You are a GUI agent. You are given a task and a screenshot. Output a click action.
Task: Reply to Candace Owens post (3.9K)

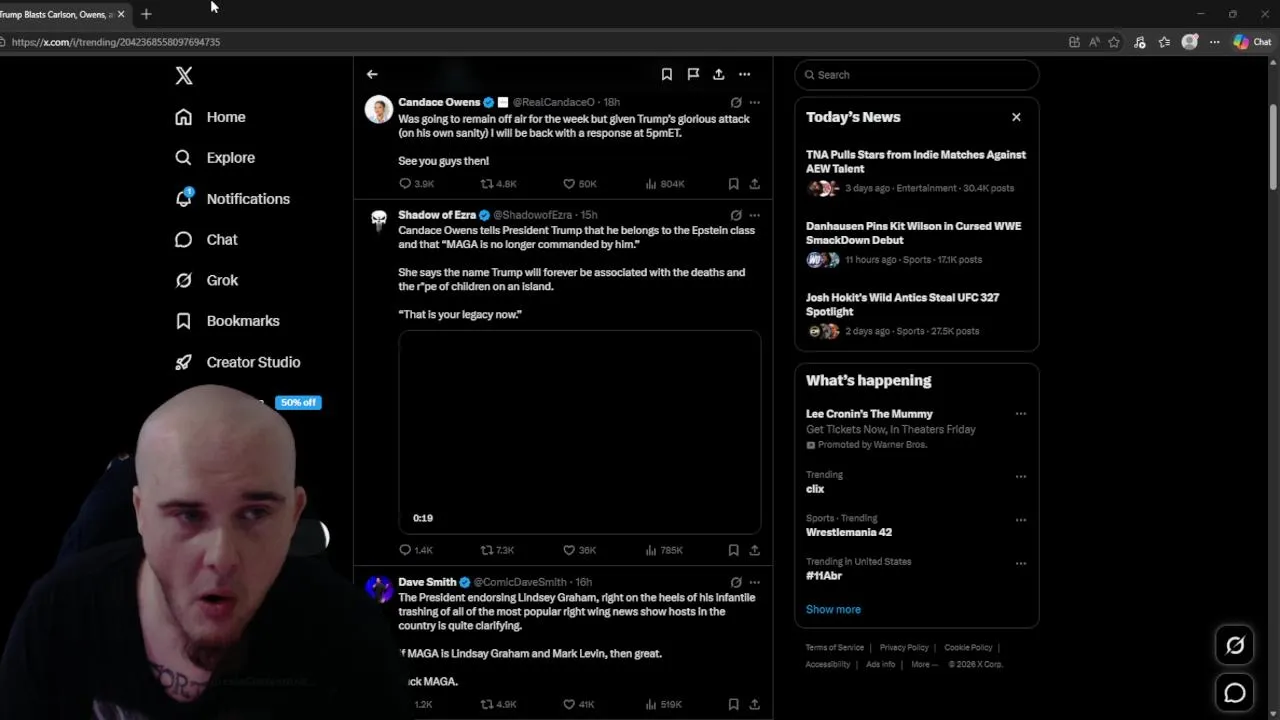pyautogui.click(x=416, y=184)
